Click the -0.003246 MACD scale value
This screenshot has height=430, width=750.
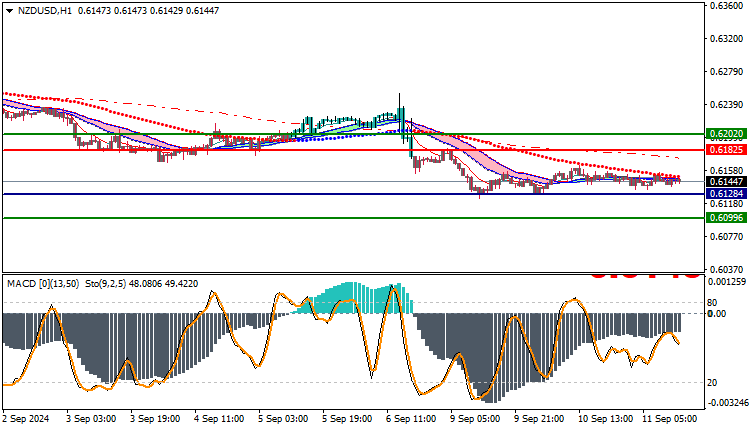(726, 403)
